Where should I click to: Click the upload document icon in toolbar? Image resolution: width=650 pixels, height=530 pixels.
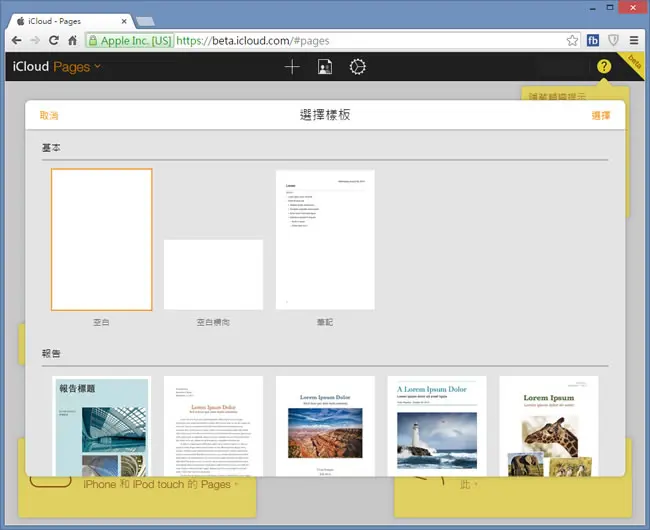[x=325, y=67]
